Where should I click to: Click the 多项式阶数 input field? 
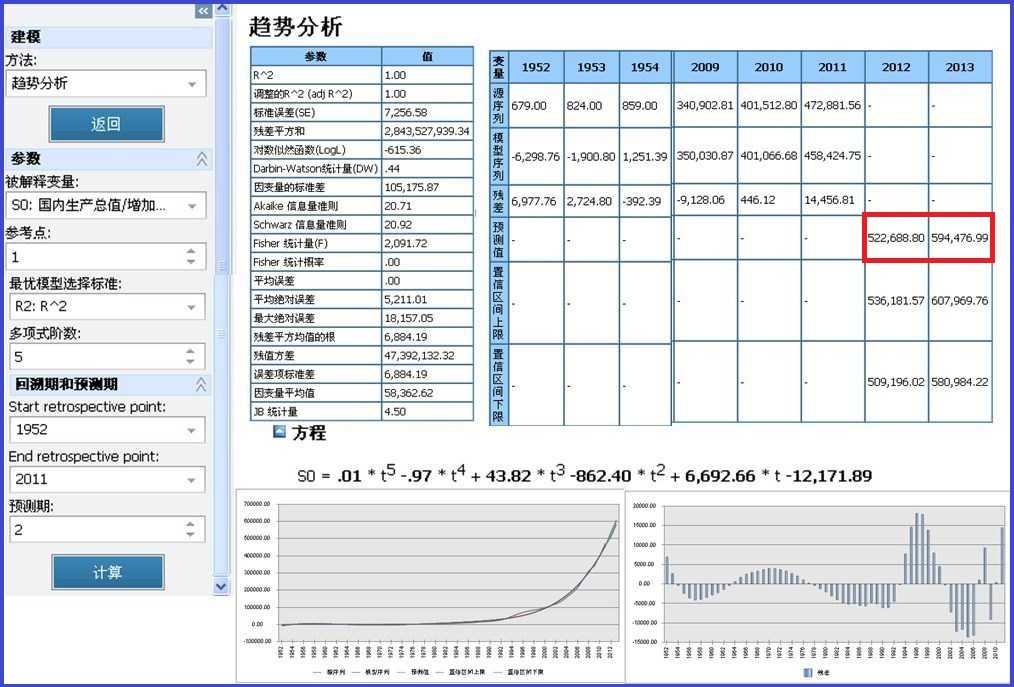pos(107,356)
